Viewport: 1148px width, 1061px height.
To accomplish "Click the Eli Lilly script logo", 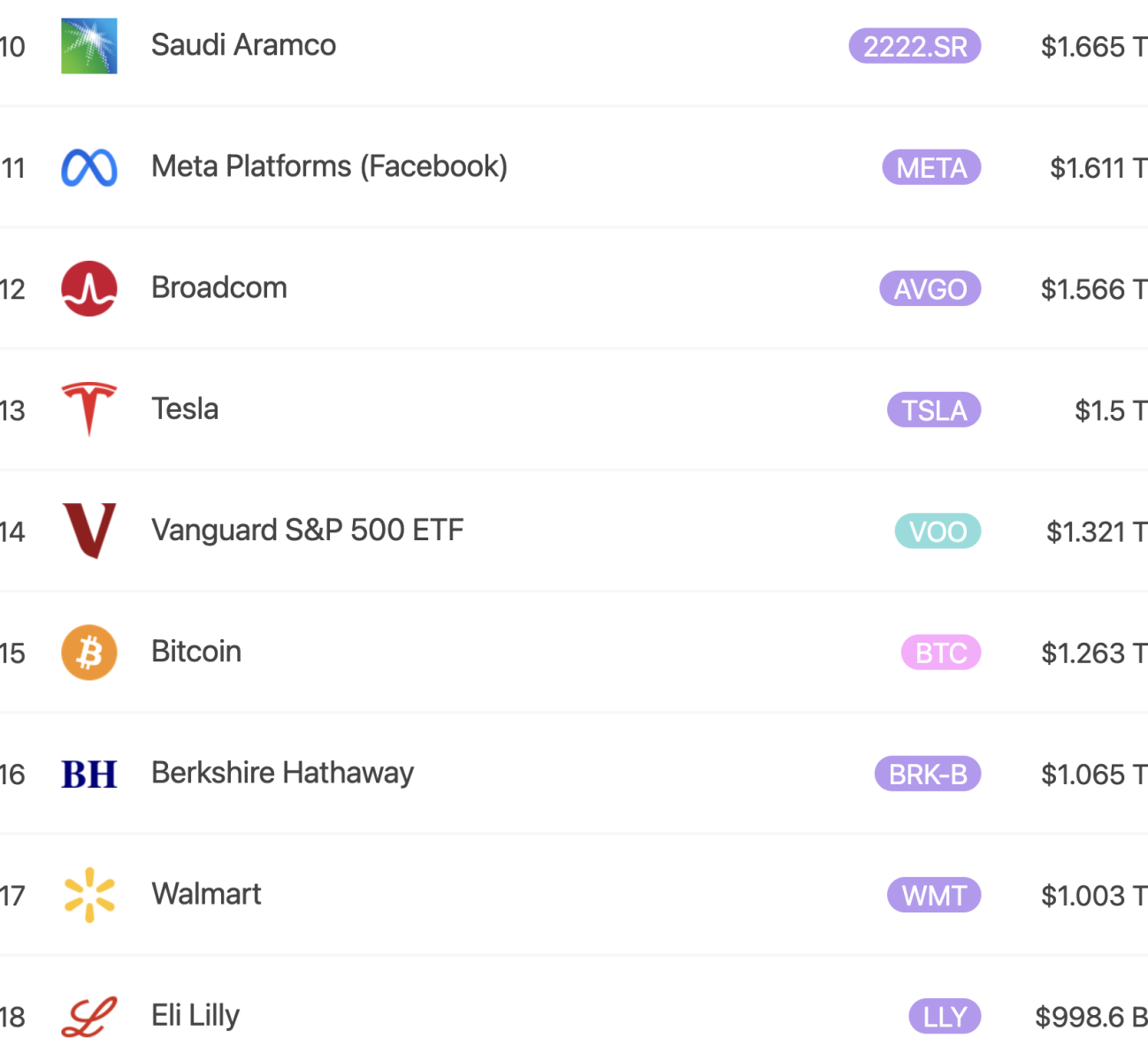I will (88, 1017).
